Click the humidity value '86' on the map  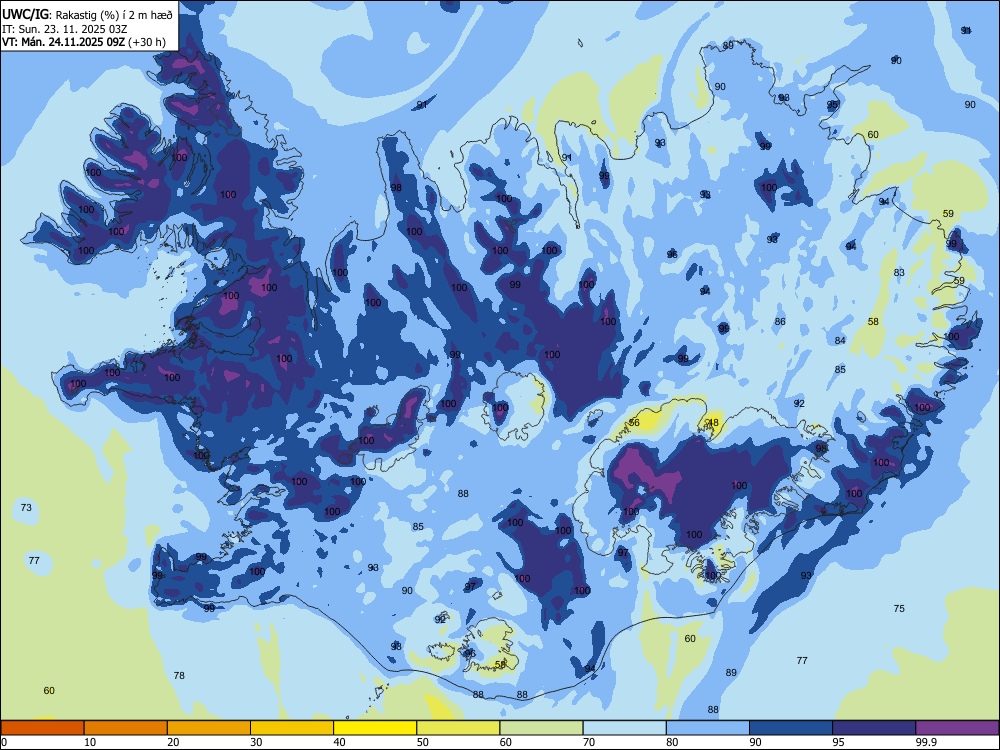(780, 321)
